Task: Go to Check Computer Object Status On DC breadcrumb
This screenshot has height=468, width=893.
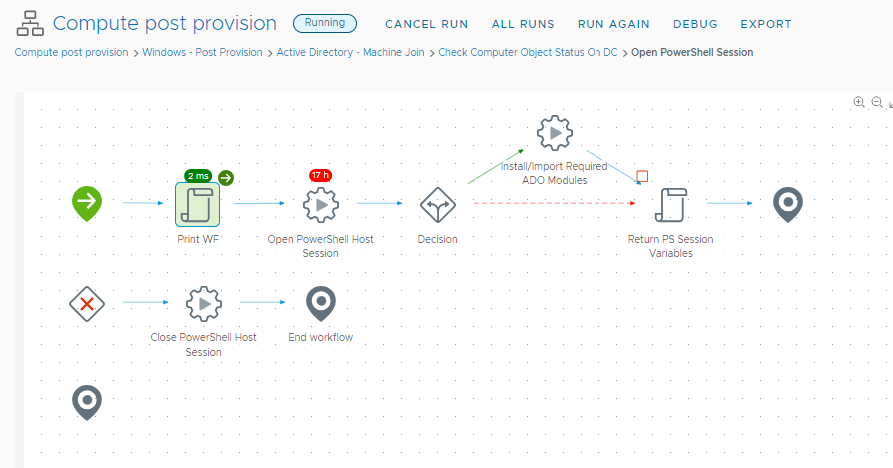Action: click(528, 52)
